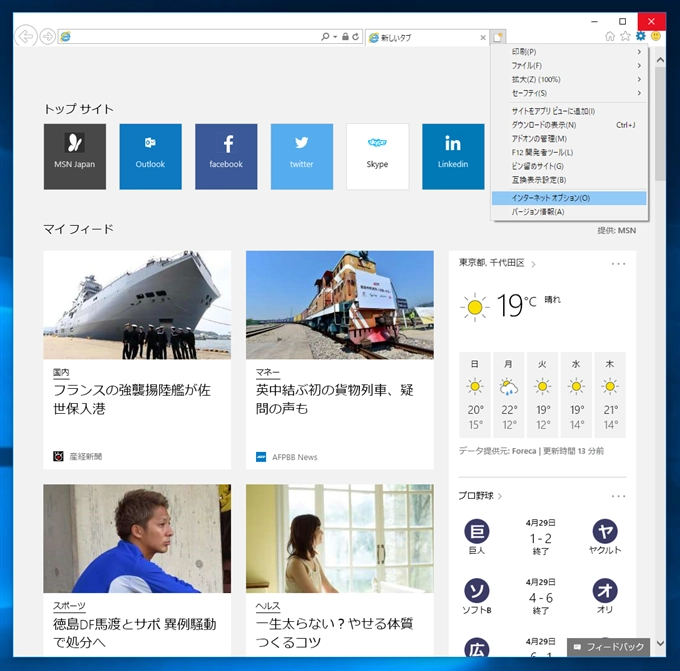680x671 pixels.
Task: Open headline 一生太らない？やせる体質つくるコツ
Action: point(334,633)
